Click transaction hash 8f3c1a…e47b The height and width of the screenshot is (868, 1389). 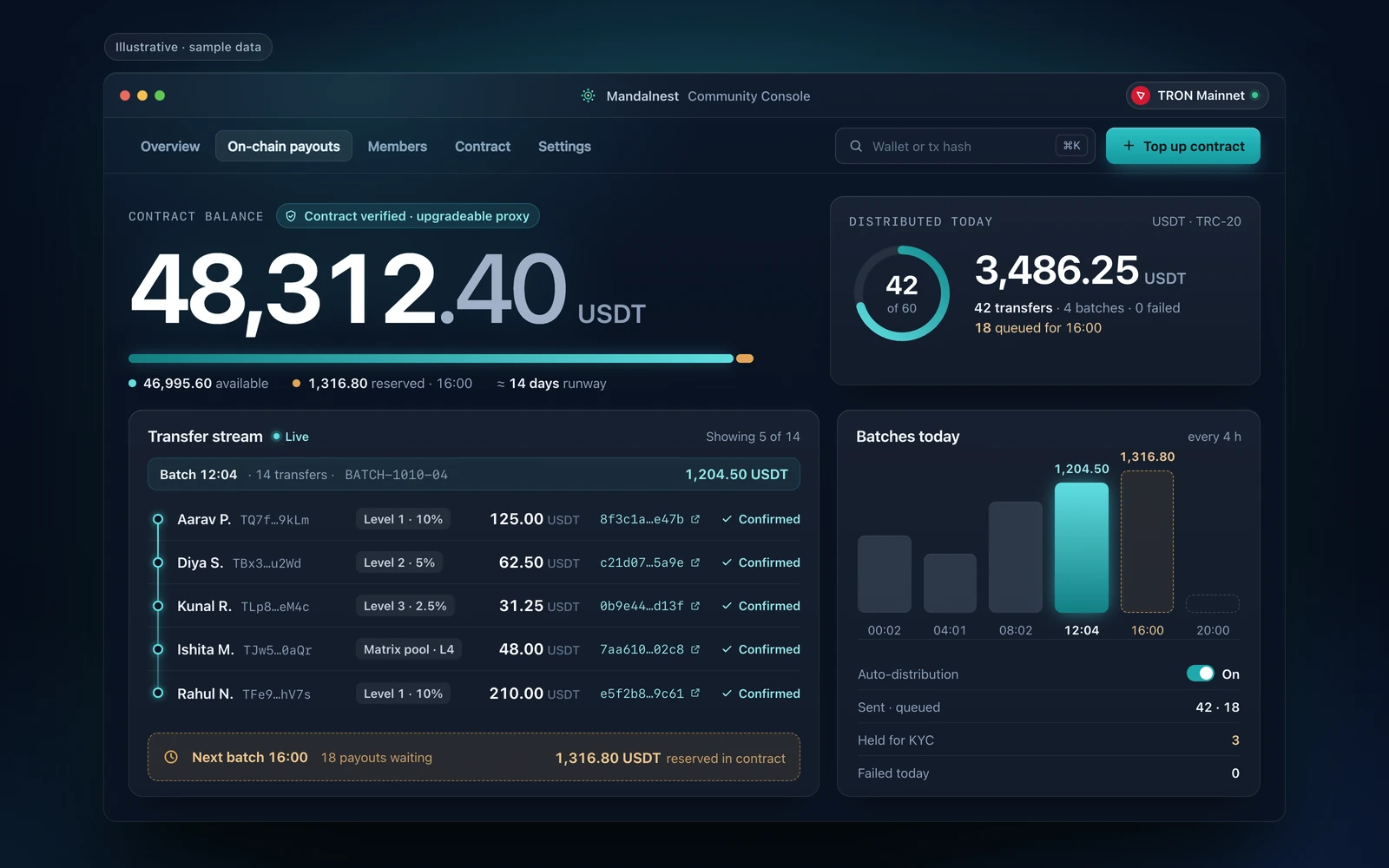pyautogui.click(x=642, y=519)
